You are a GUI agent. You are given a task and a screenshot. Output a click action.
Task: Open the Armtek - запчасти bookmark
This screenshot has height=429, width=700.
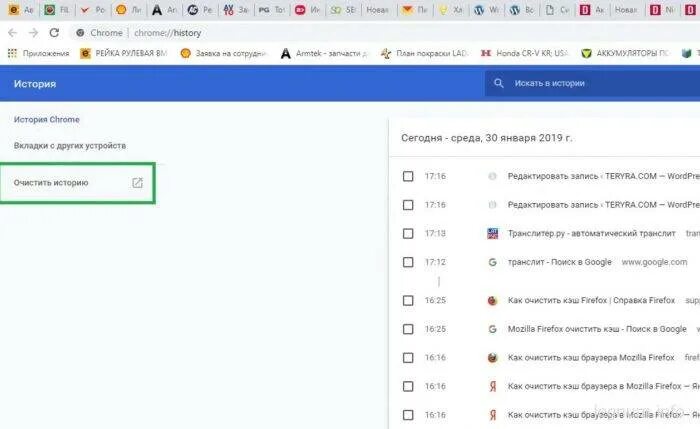coord(324,53)
